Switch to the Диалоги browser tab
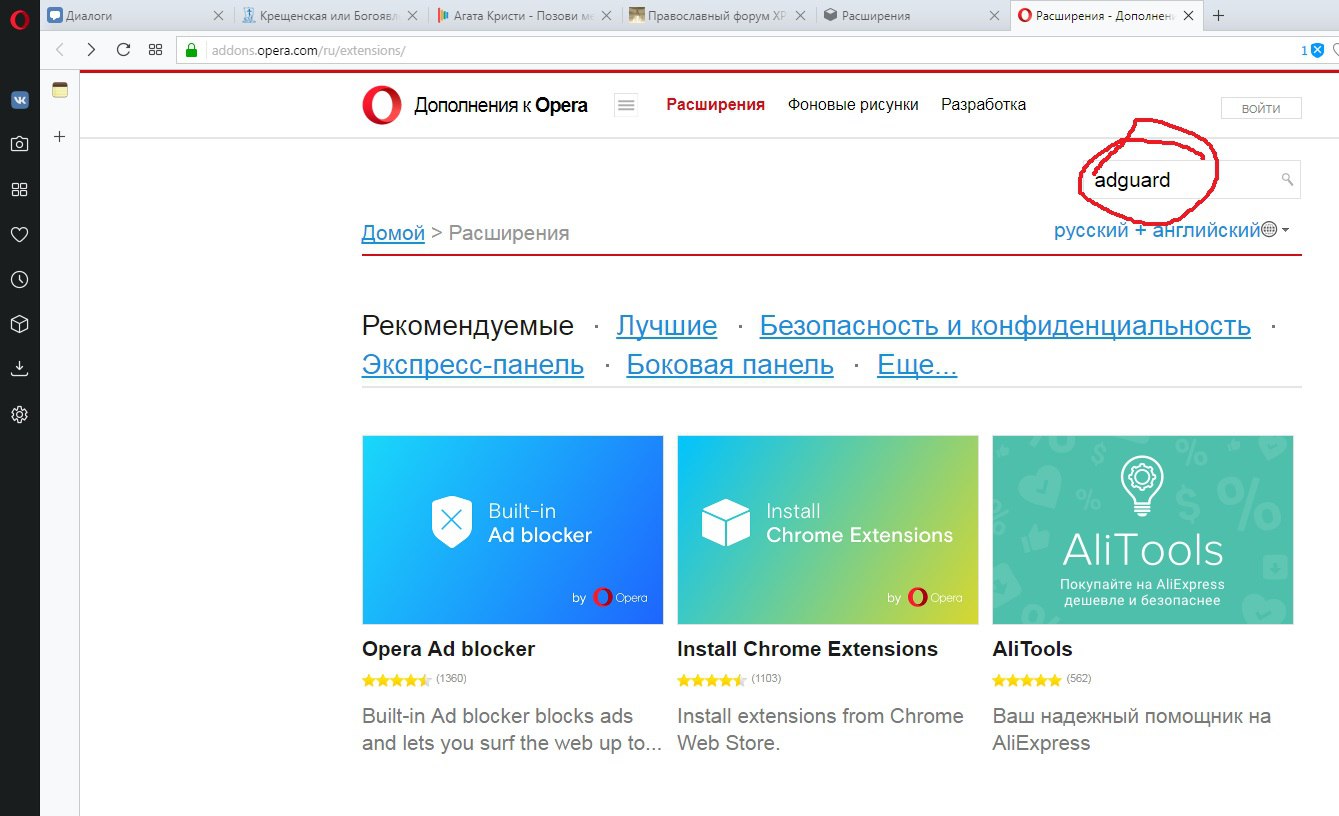The image size is (1339, 816). [137, 16]
